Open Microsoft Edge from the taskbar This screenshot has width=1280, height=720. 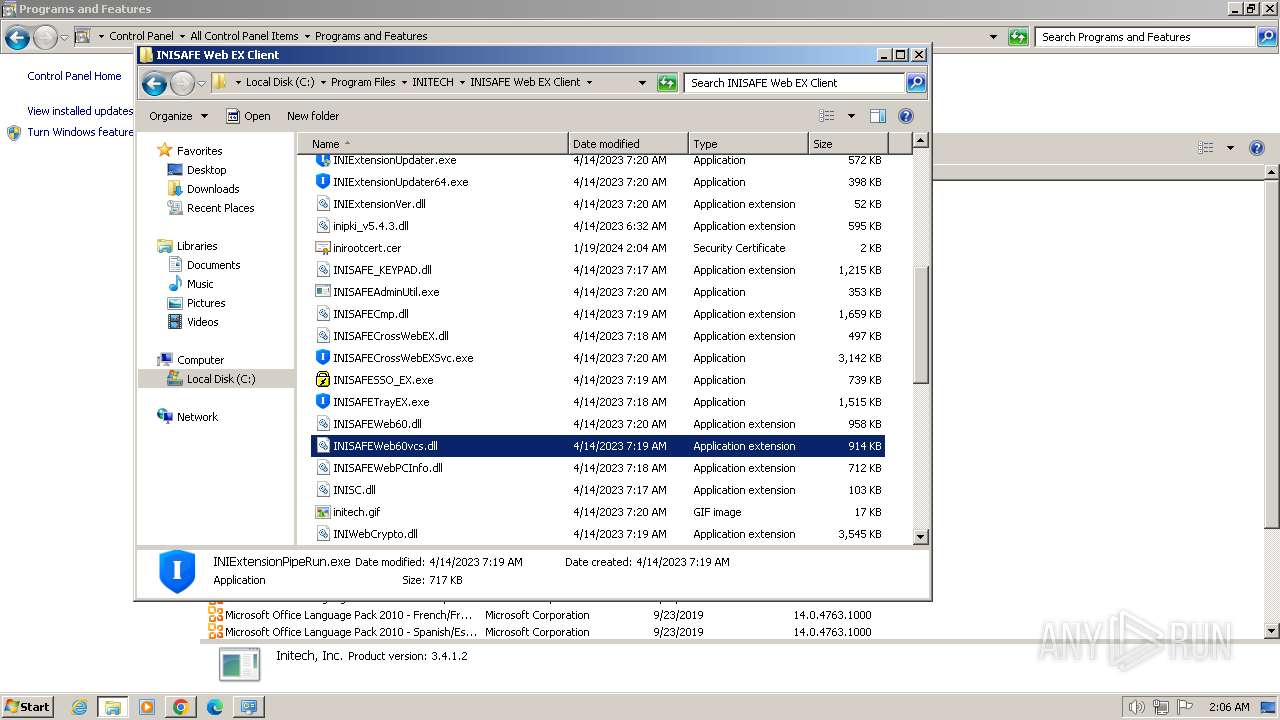[x=214, y=707]
